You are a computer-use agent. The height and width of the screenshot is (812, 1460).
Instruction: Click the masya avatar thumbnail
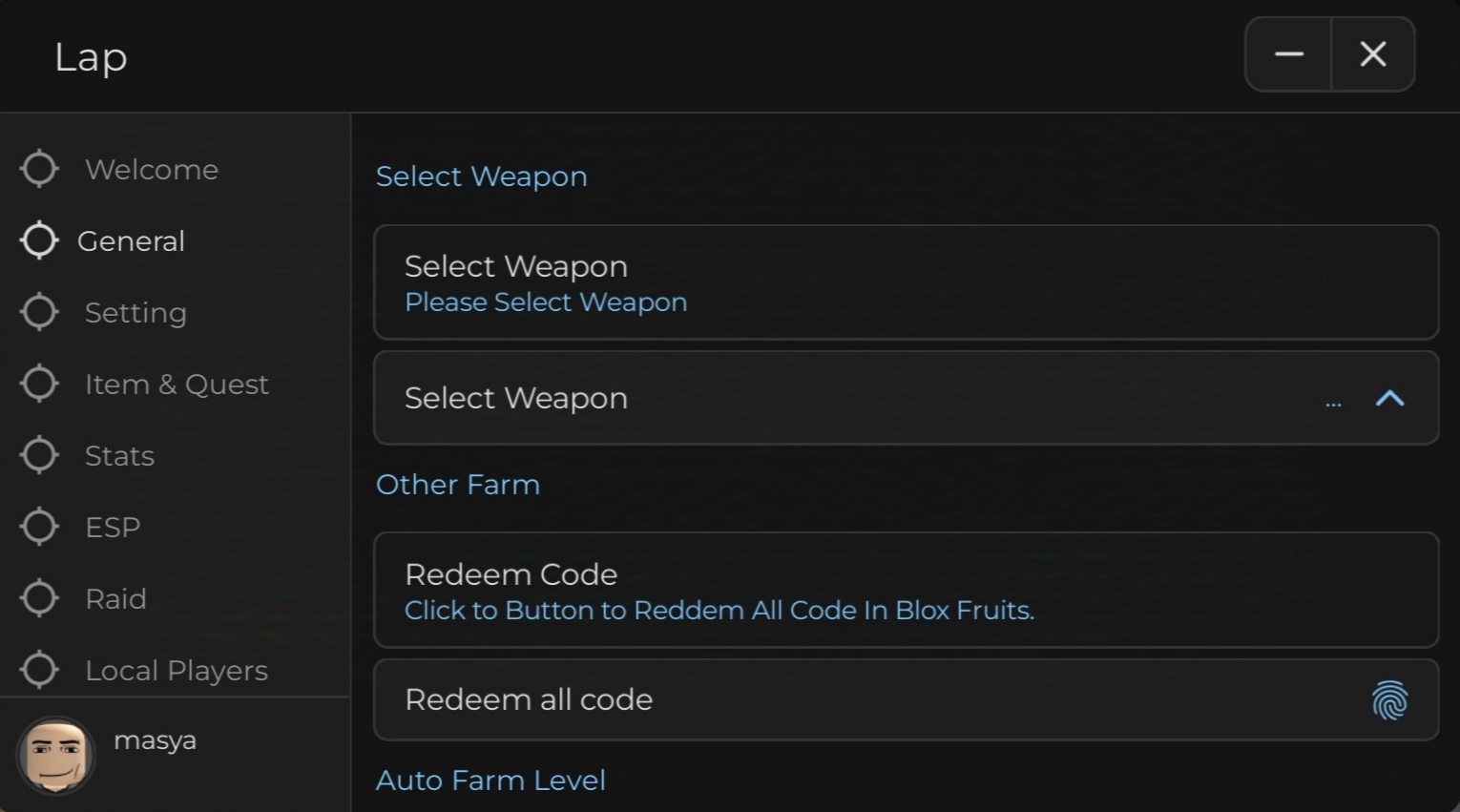coord(55,756)
